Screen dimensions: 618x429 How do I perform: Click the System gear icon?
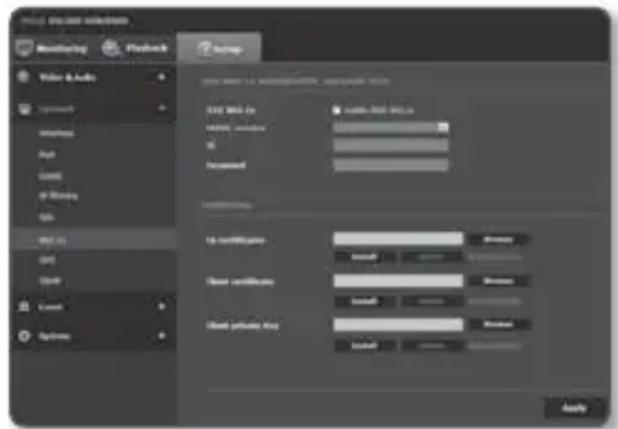[24, 336]
